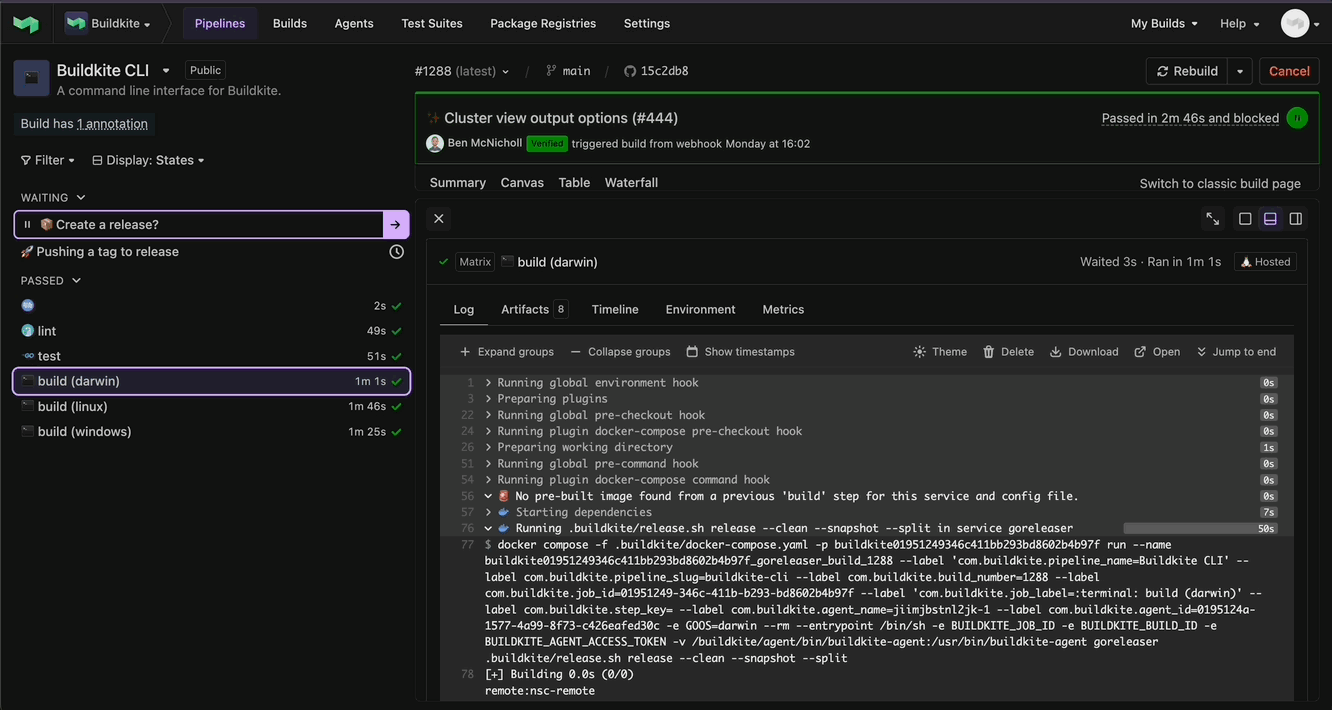Open the Agents menu item
Image resolution: width=1332 pixels, height=710 pixels.
(354, 23)
